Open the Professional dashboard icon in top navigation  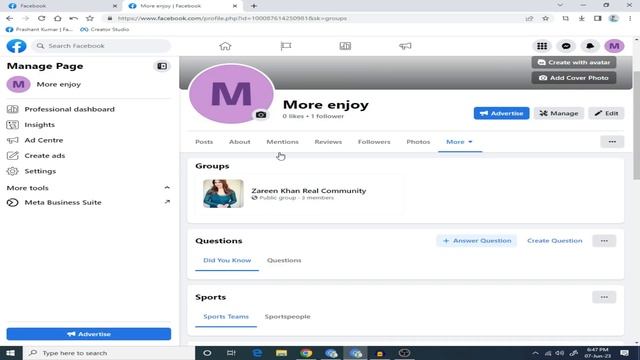(345, 46)
